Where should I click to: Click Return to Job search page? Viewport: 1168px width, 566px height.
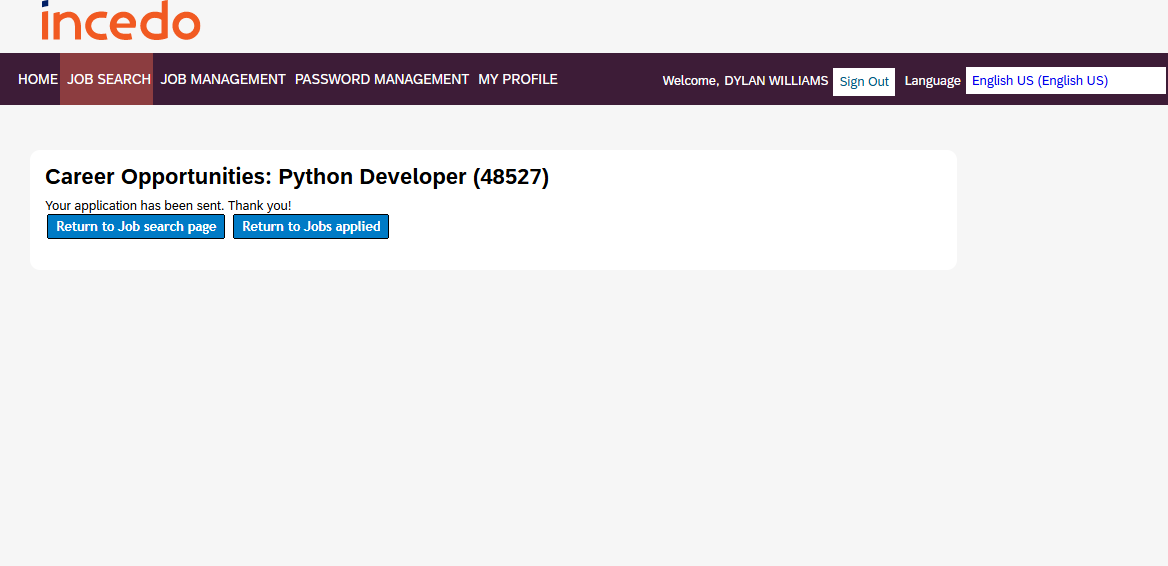coord(136,227)
